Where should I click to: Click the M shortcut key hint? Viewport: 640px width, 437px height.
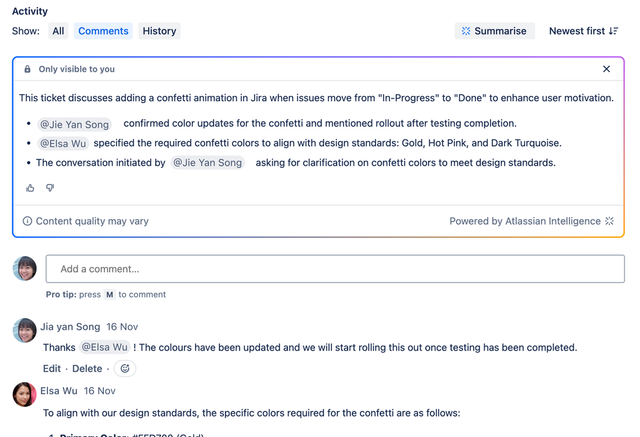[109, 295]
